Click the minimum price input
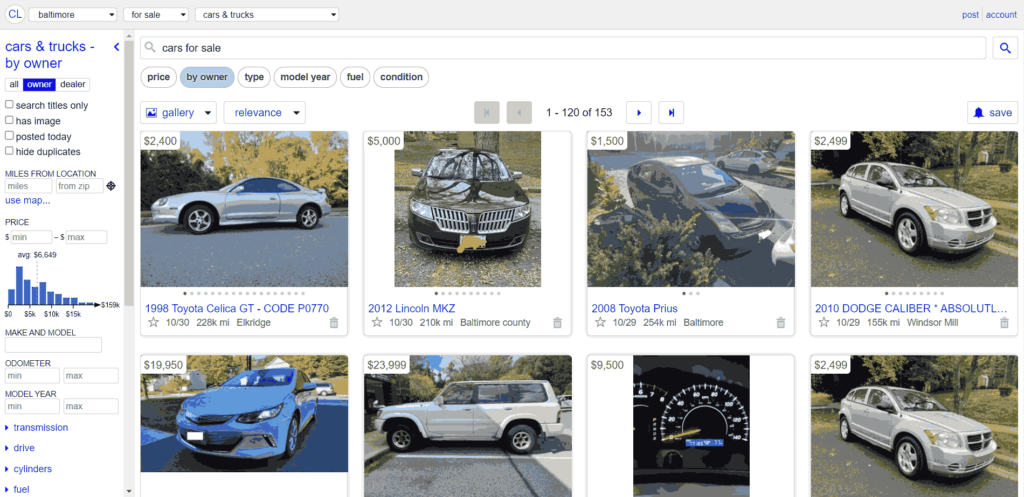Screen dimensions: 1024x497 [x=31, y=236]
